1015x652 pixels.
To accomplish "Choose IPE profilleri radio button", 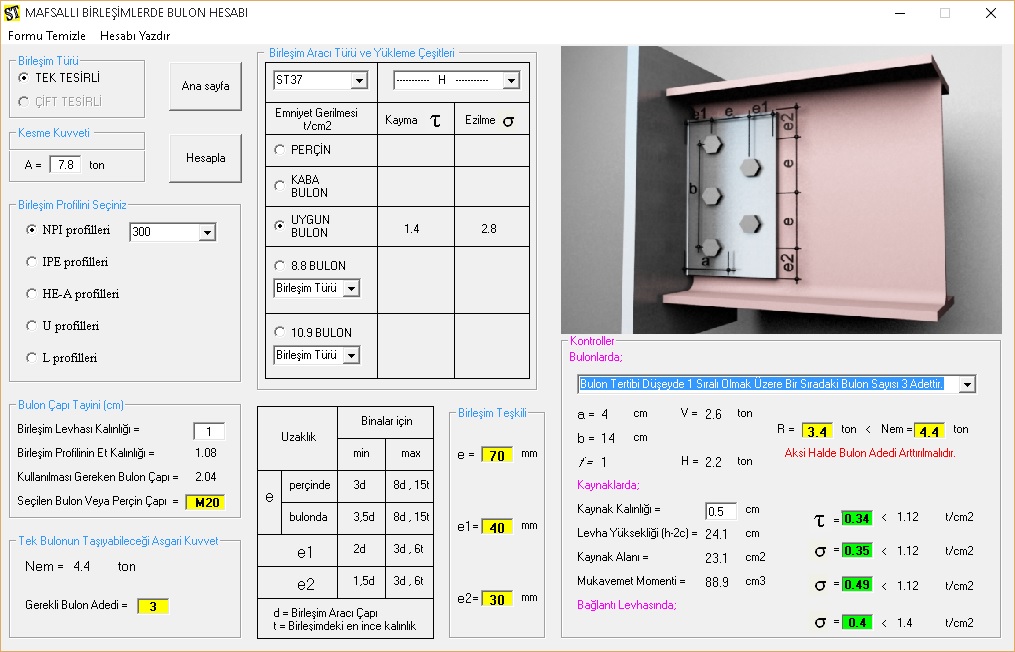I will 31,262.
